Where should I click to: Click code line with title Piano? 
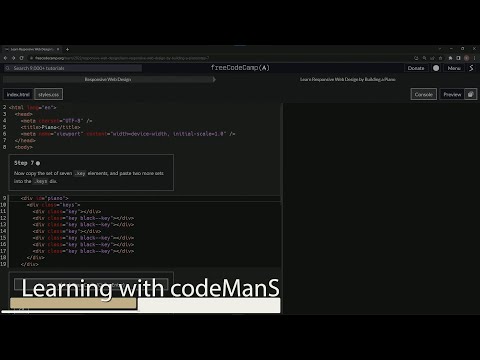pyautogui.click(x=50, y=127)
